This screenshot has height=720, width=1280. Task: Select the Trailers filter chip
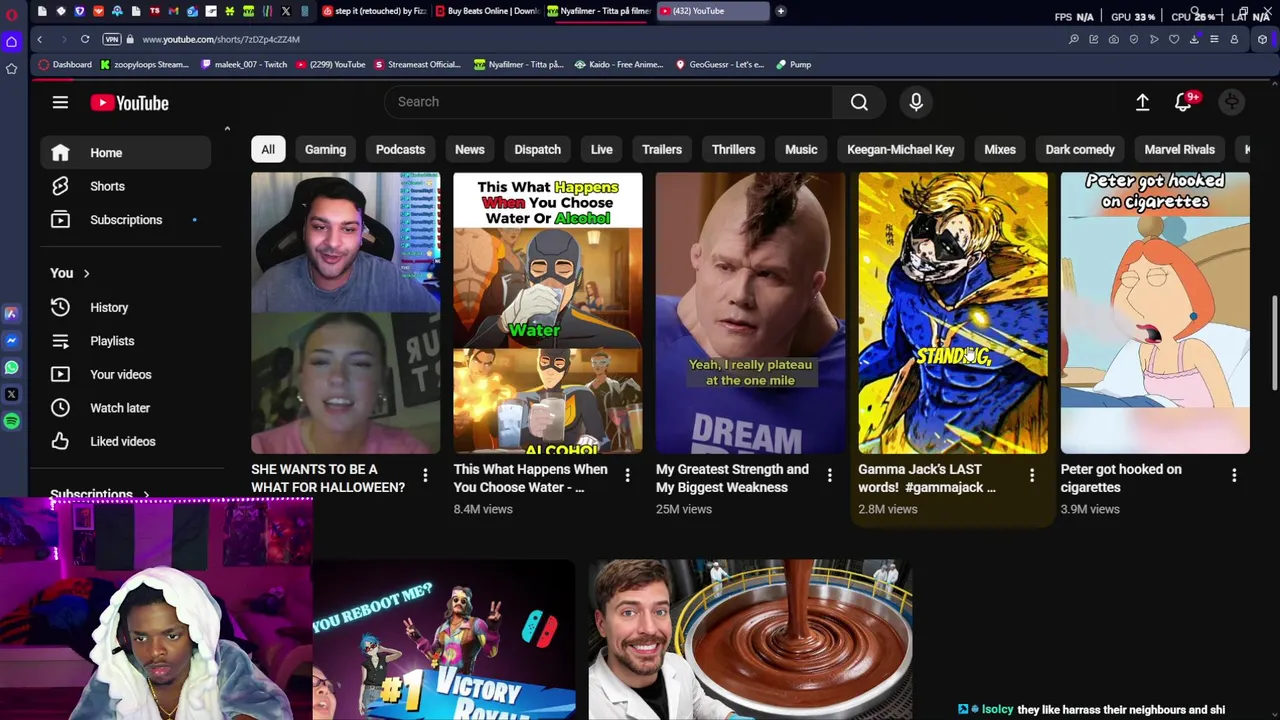tap(662, 149)
